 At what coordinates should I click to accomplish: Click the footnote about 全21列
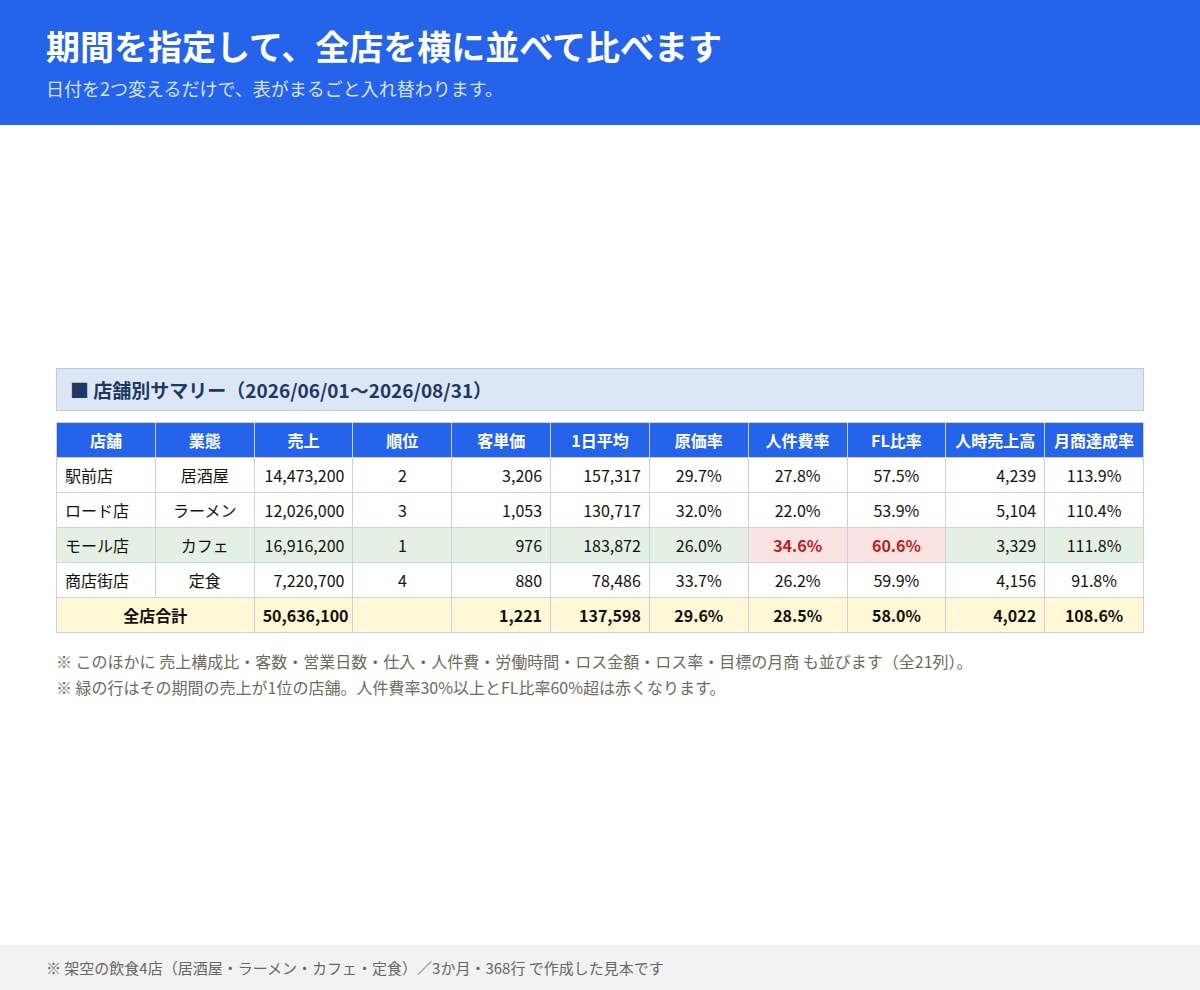point(511,662)
